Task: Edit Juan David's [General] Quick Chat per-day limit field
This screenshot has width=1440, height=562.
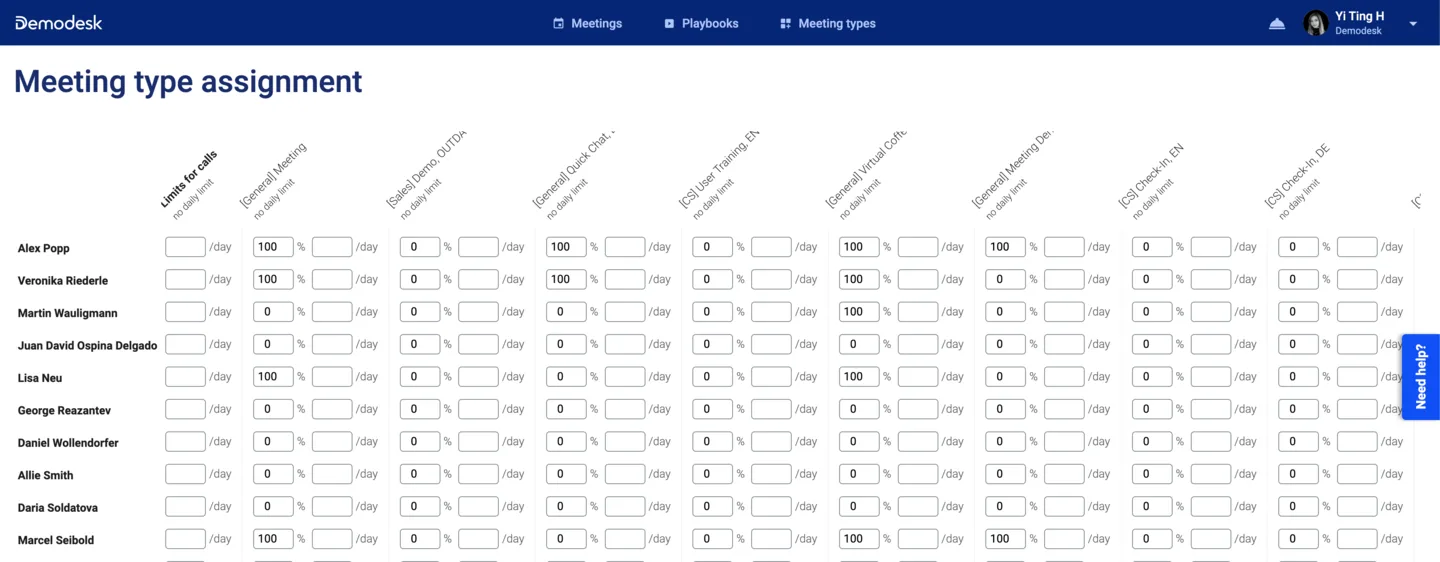Action: 625,344
